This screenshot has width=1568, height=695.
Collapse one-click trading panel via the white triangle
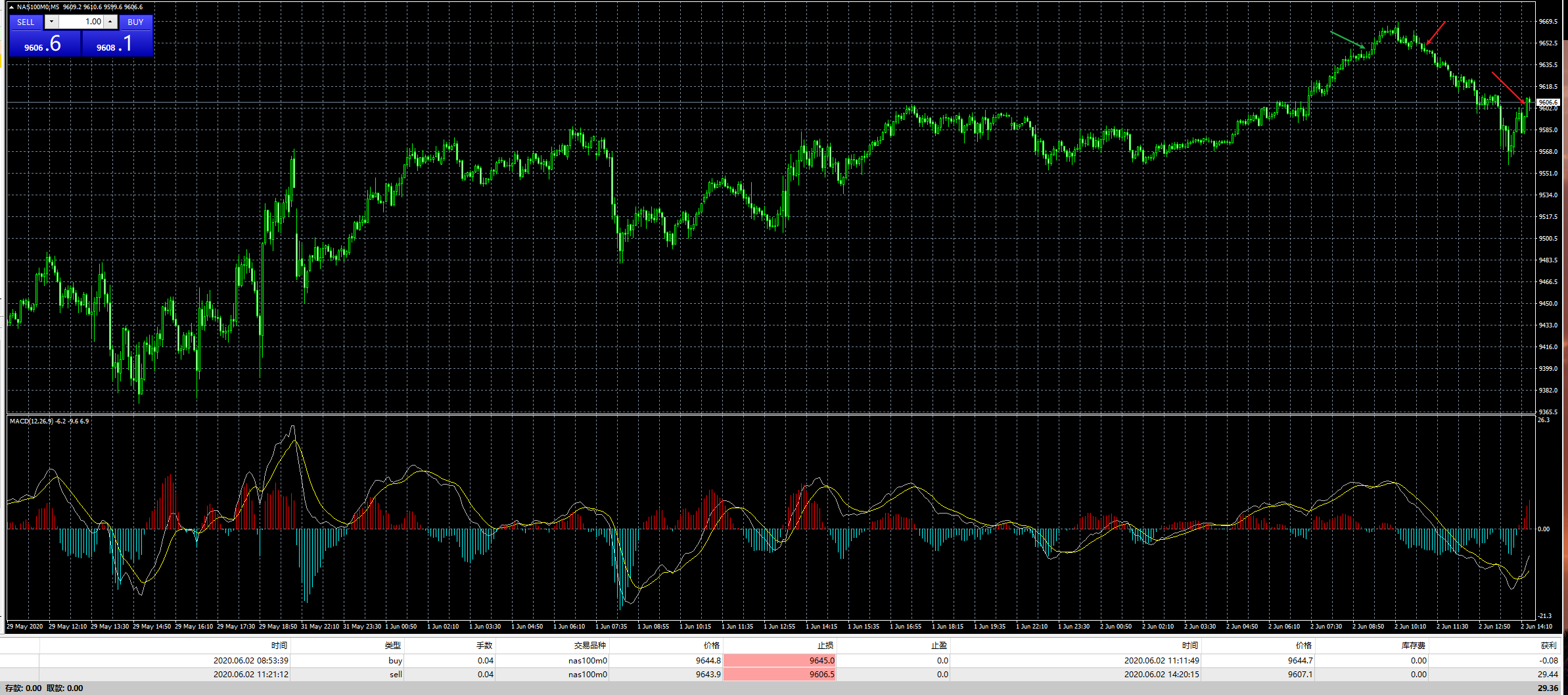[x=11, y=7]
